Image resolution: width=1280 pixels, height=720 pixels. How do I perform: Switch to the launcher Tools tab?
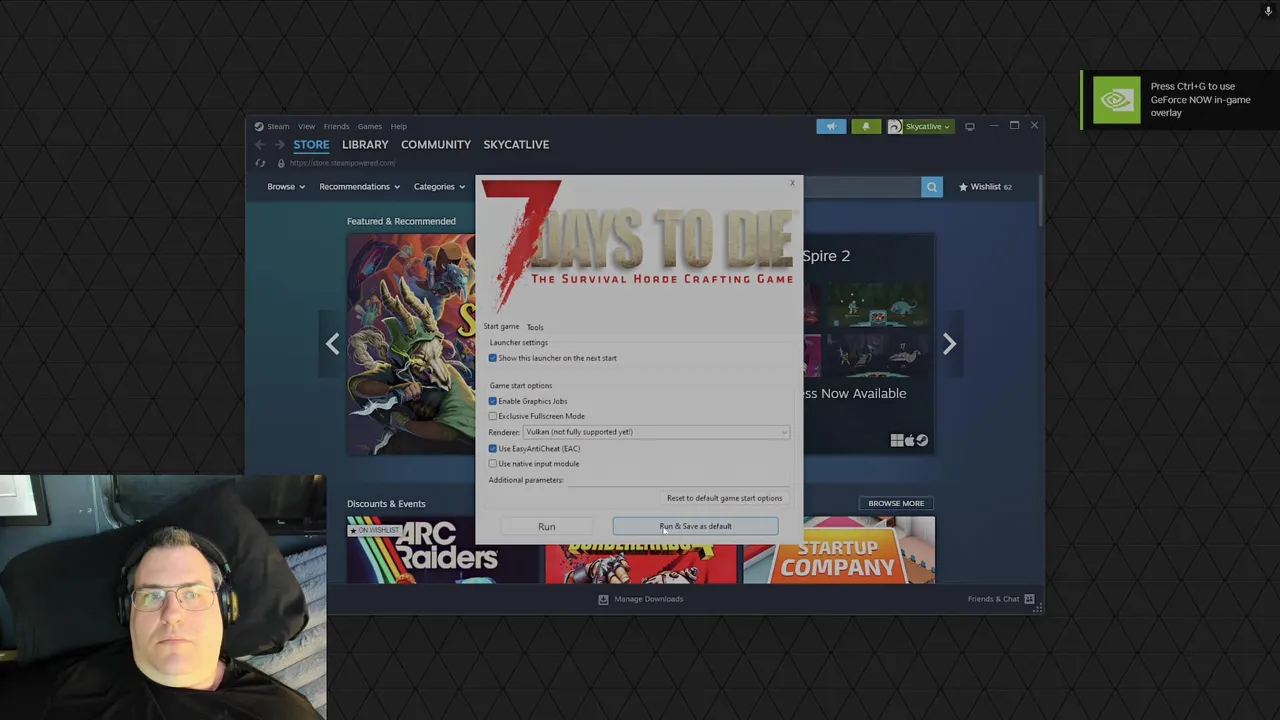coord(535,327)
